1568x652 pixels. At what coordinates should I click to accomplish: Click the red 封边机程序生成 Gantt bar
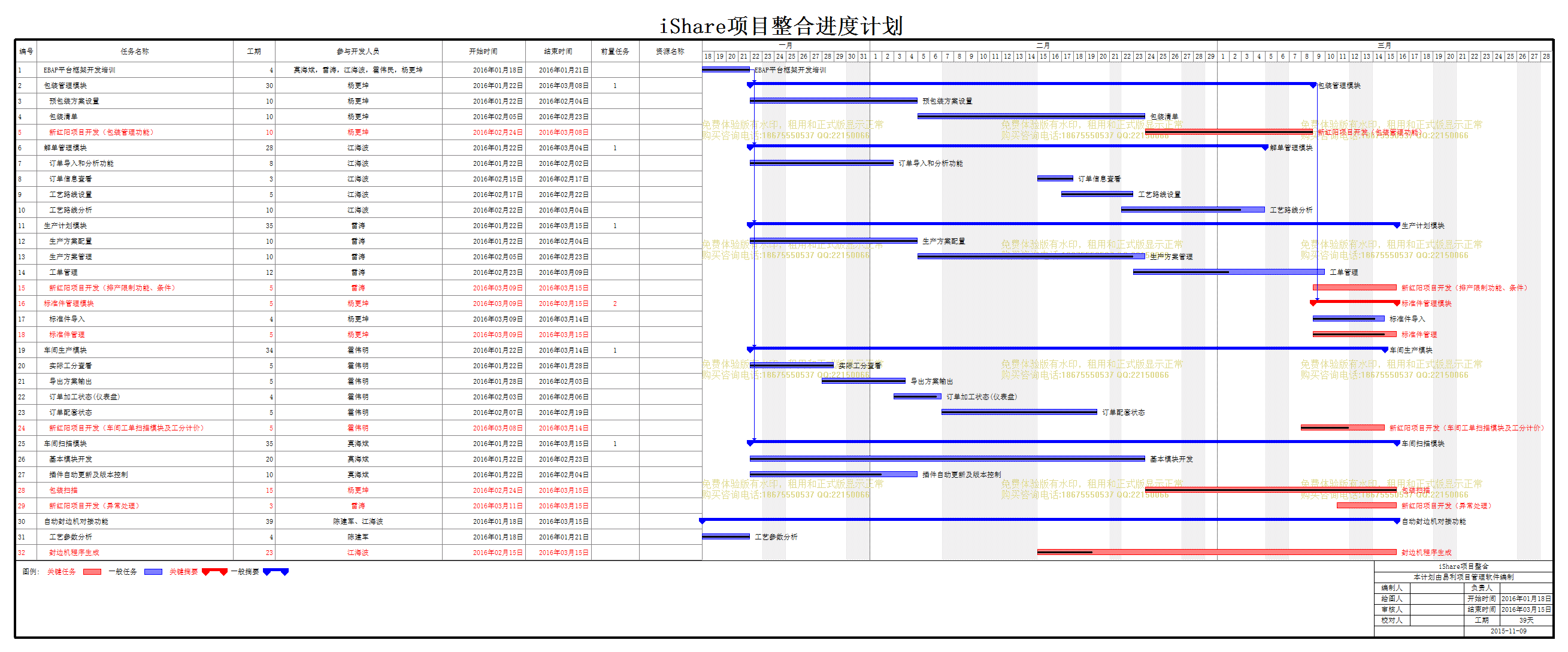point(1217,552)
